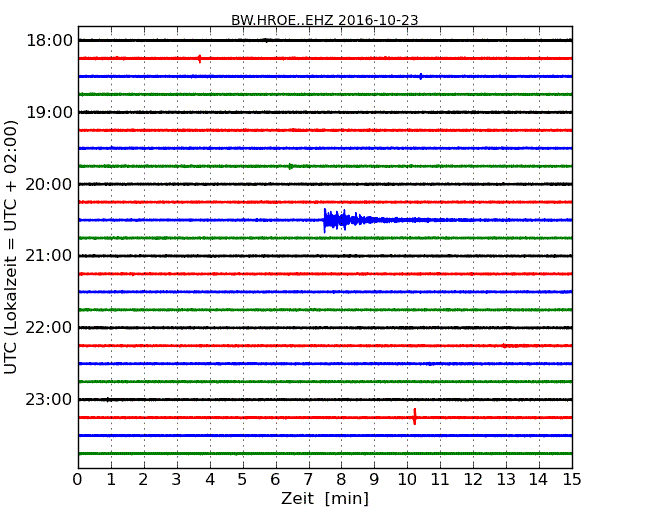
Task: Click the x-axis tick label 1
Action: coord(111,479)
